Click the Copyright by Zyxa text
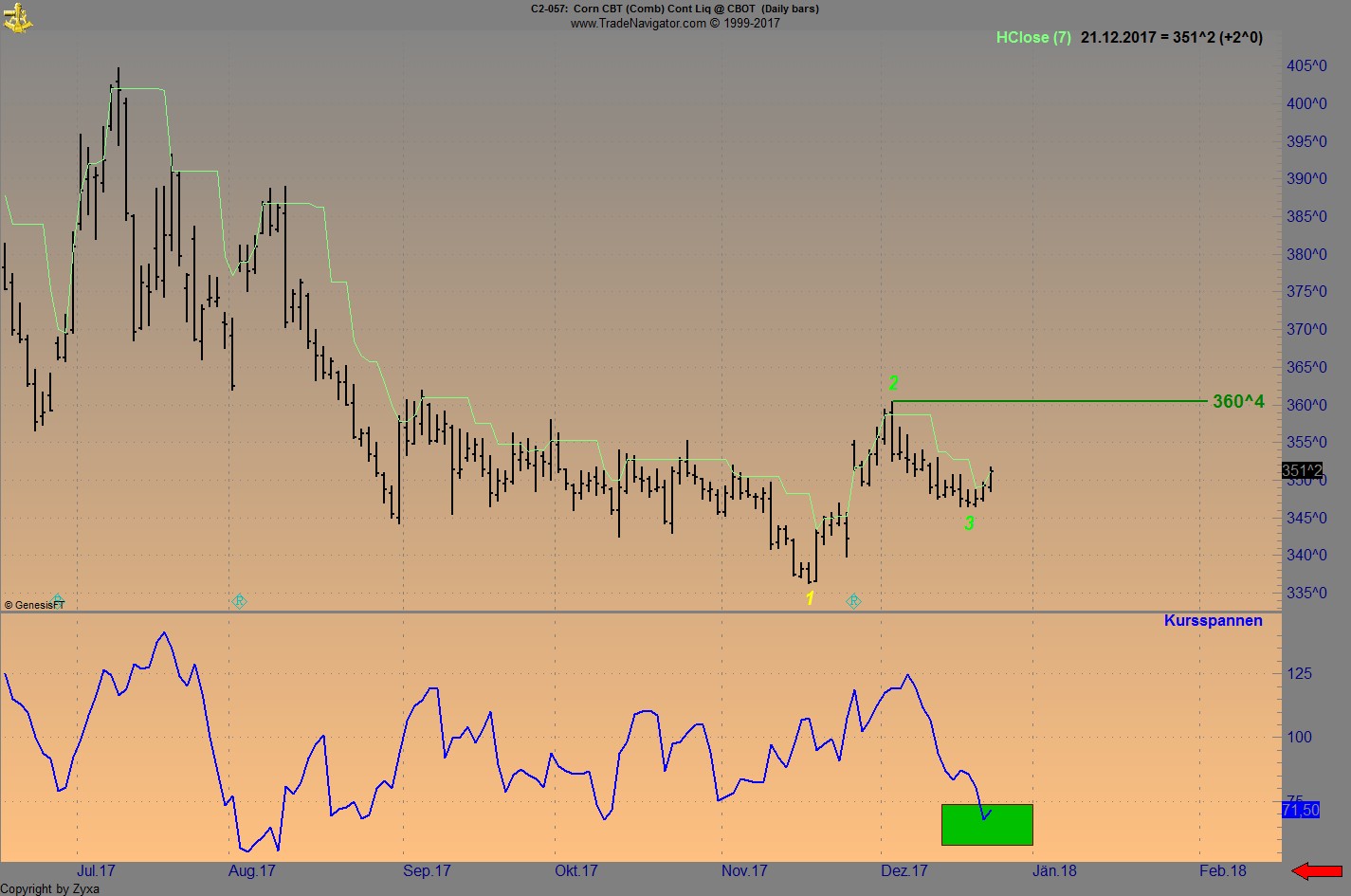This screenshot has height=896, width=1351. click(49, 888)
